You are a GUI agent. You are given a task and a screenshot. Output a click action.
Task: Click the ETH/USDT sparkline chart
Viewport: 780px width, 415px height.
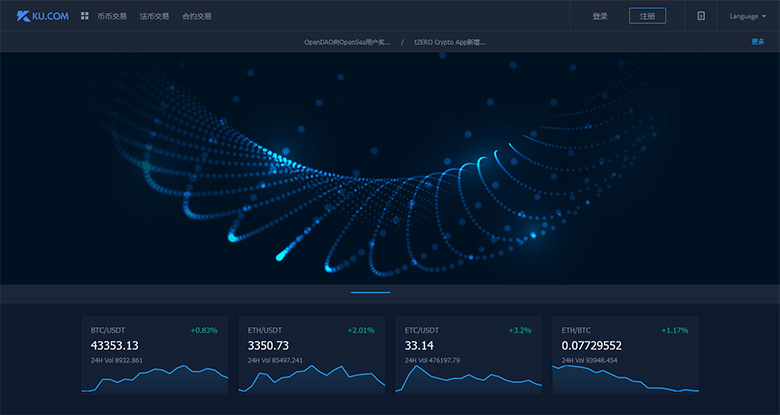(311, 379)
